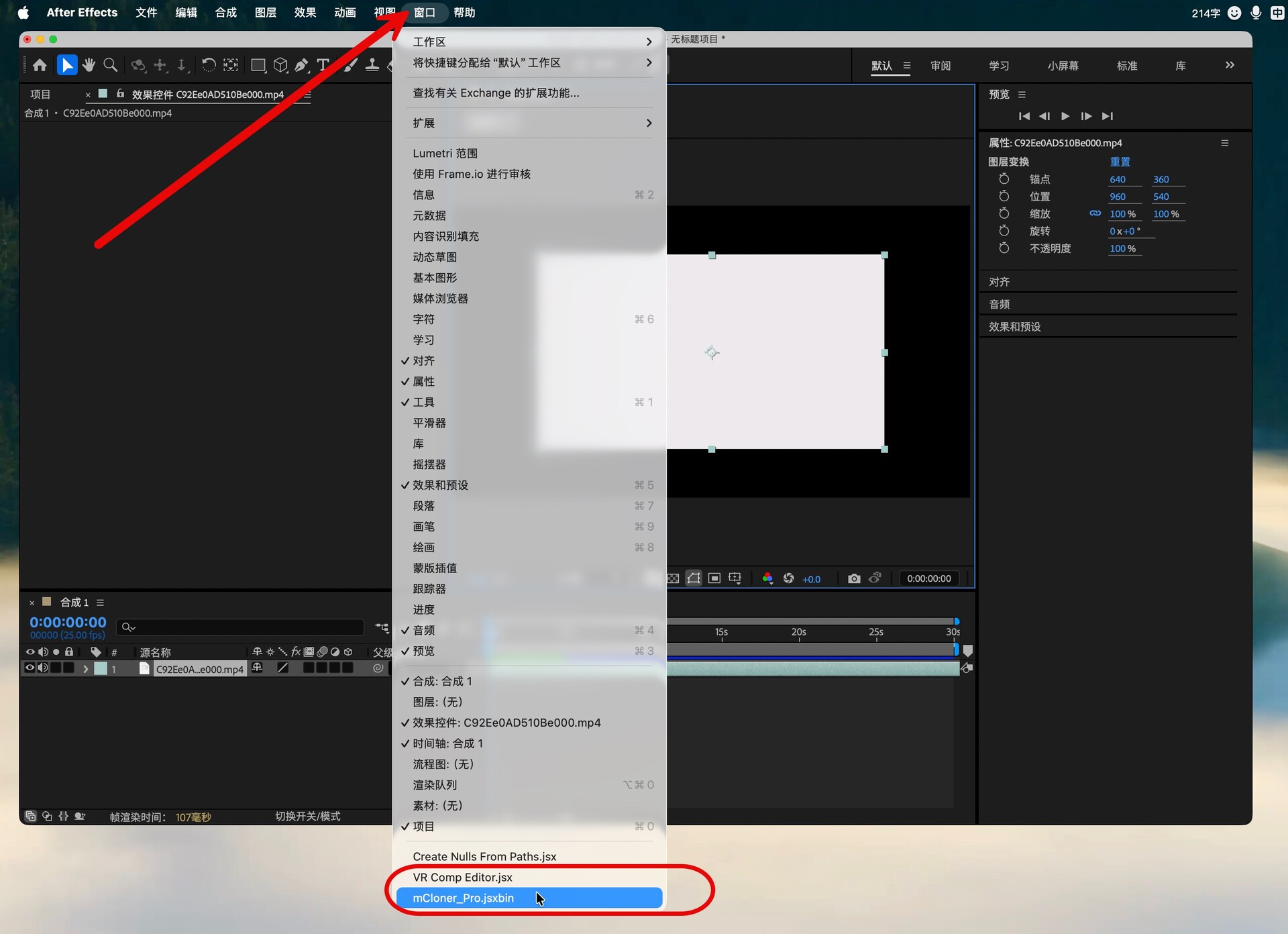Expand 工作区 submenu
This screenshot has height=934, width=1288.
point(530,42)
